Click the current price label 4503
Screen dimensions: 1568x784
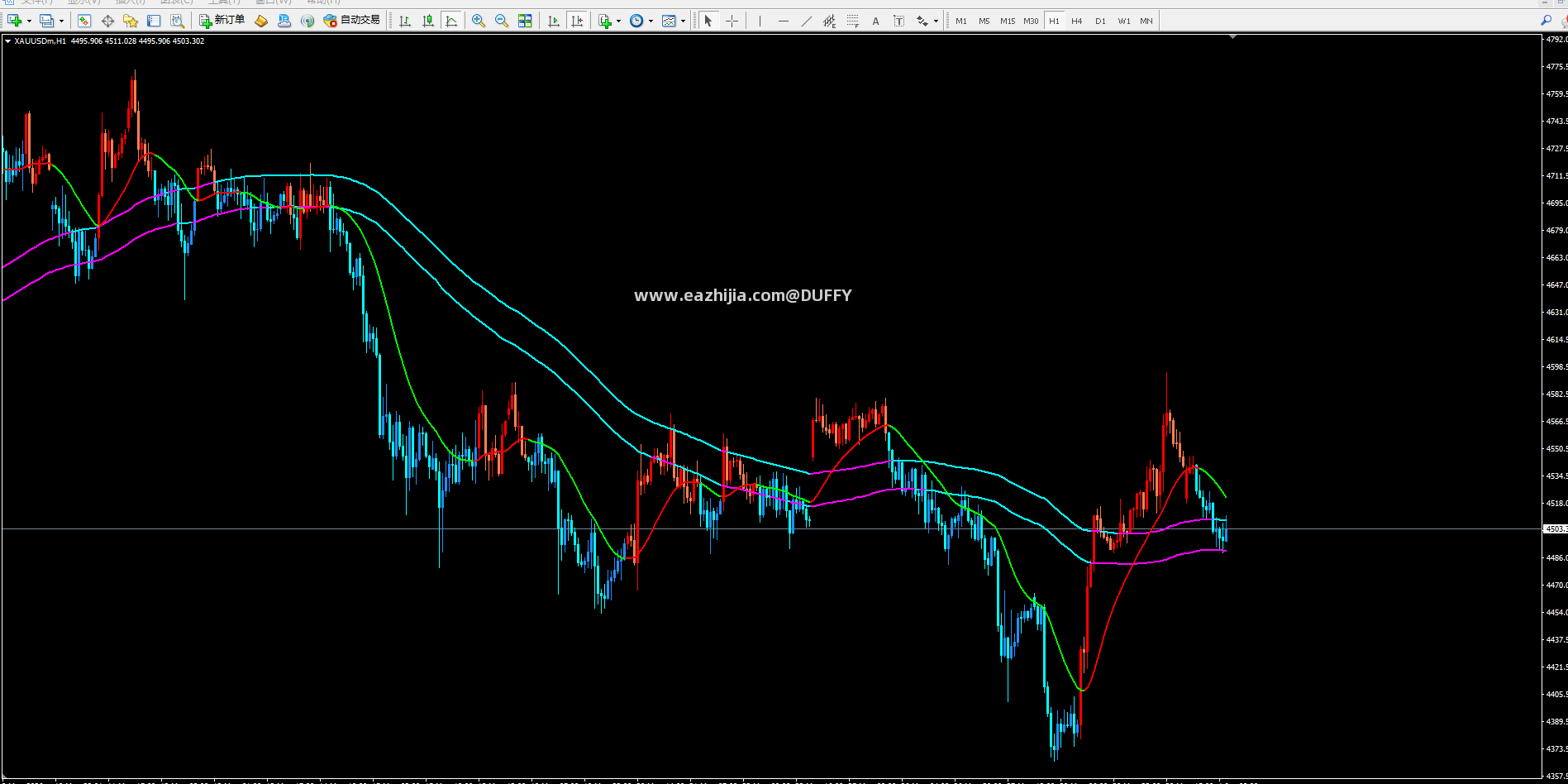point(1556,528)
